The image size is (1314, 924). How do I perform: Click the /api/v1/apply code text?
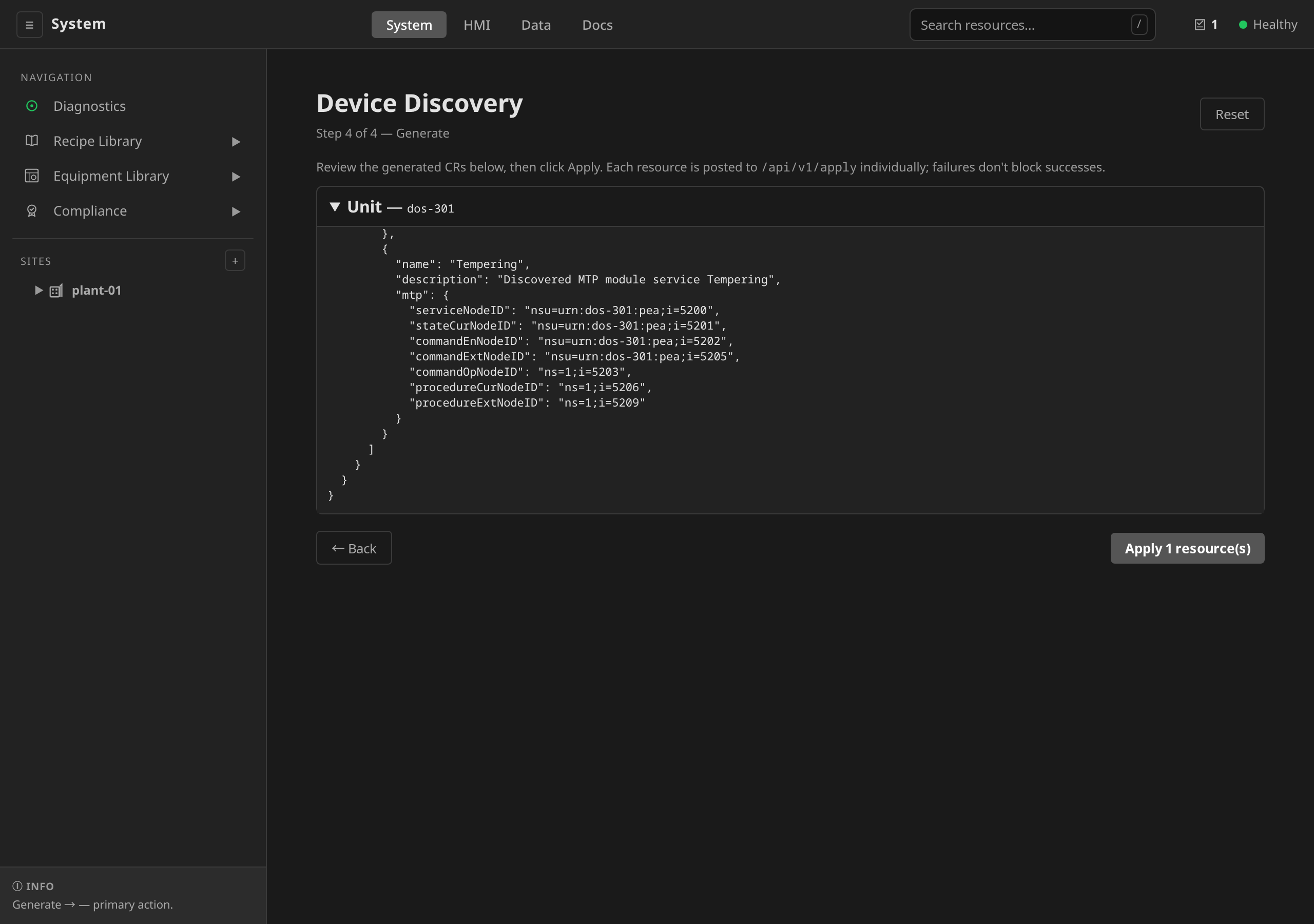tap(808, 167)
